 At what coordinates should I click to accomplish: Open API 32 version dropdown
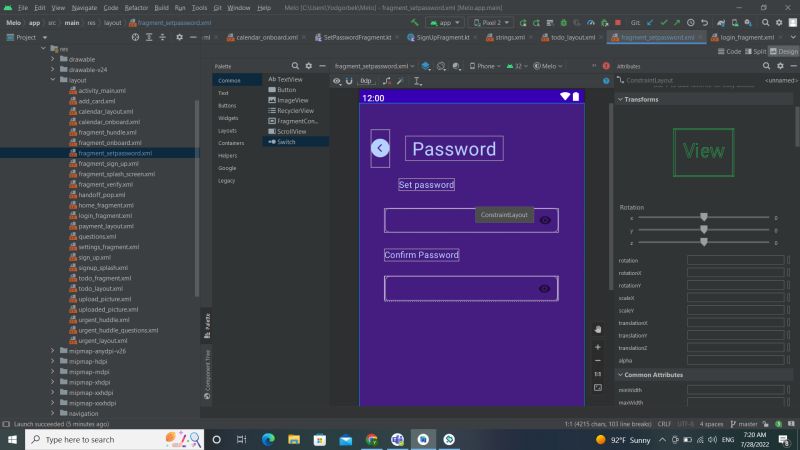[517, 66]
